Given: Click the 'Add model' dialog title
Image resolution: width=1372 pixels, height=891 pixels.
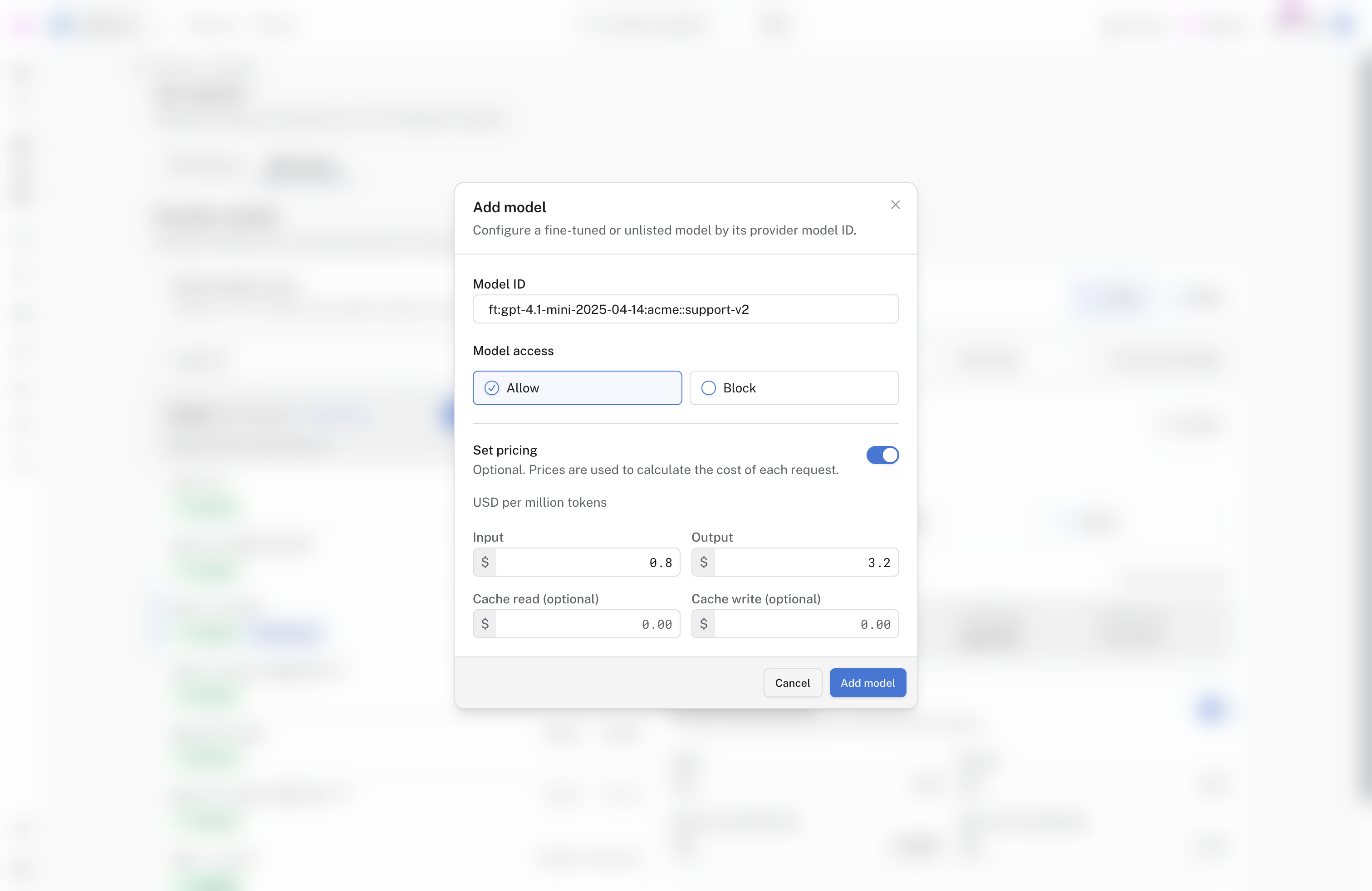Looking at the screenshot, I should pyautogui.click(x=509, y=207).
